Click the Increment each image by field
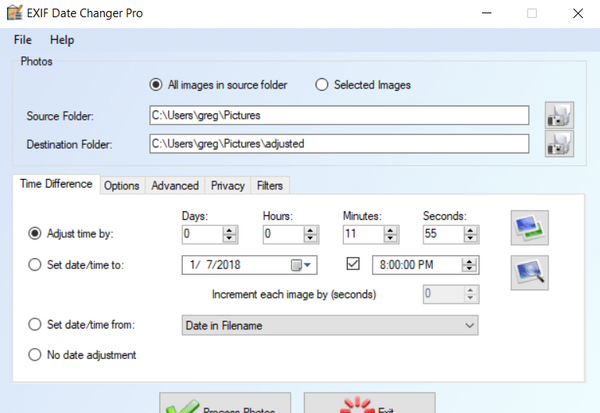Screen dimensions: 600x413 [x=451, y=294]
